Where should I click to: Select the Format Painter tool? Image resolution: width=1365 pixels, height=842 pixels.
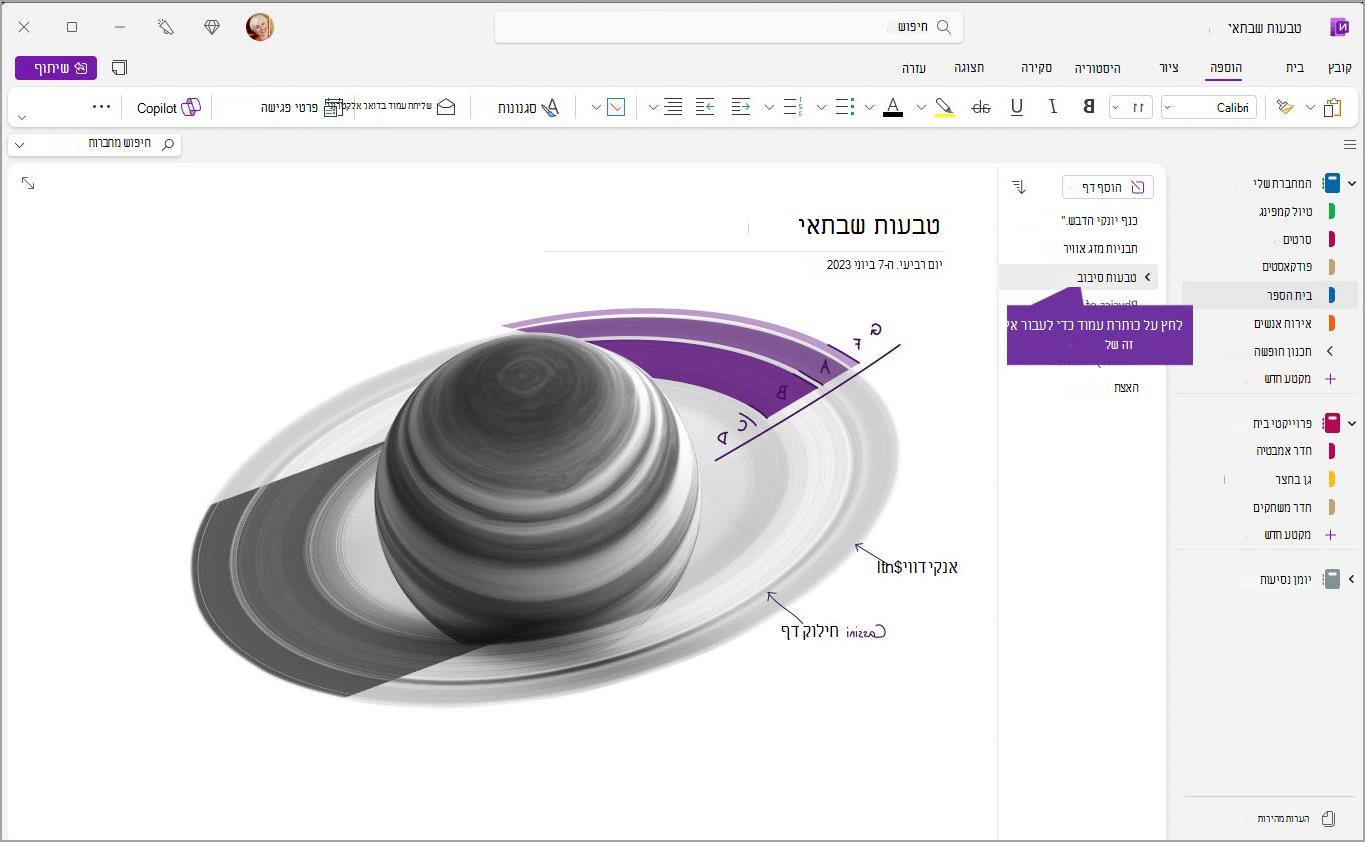(1285, 107)
